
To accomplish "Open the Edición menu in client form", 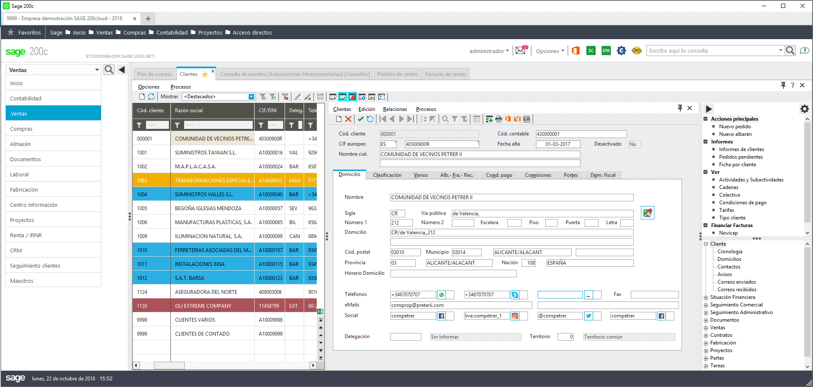I will [367, 109].
